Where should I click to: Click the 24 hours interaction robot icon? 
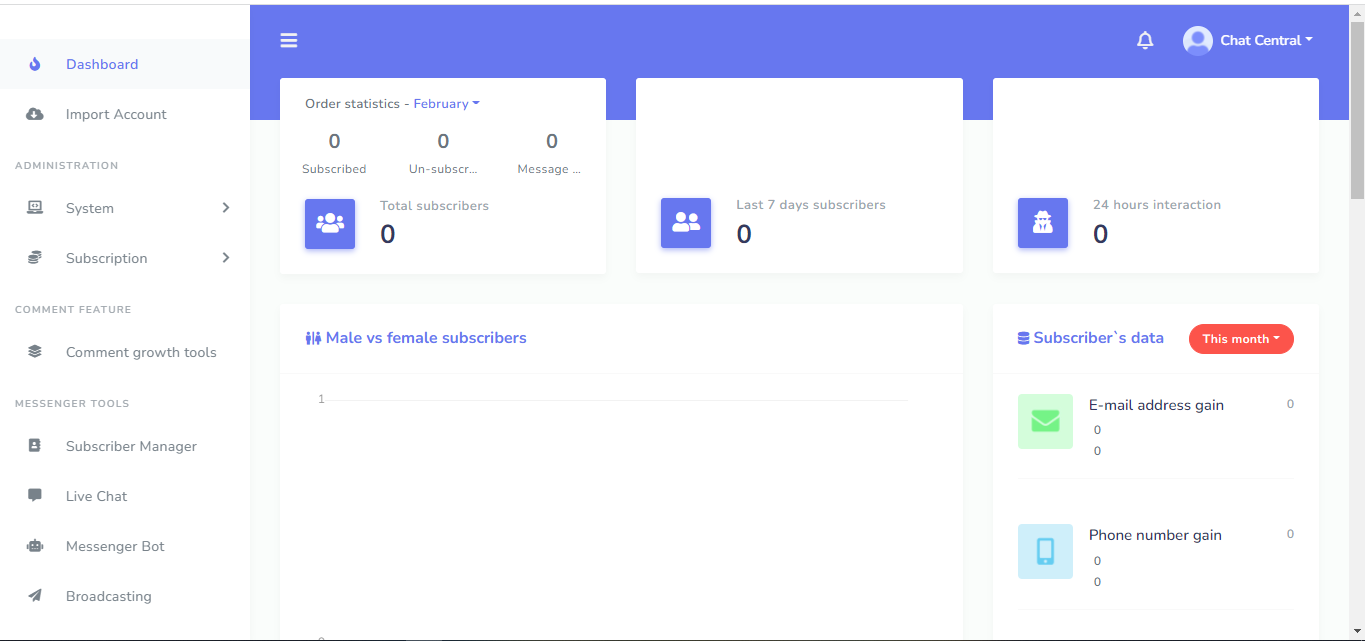(x=1043, y=223)
